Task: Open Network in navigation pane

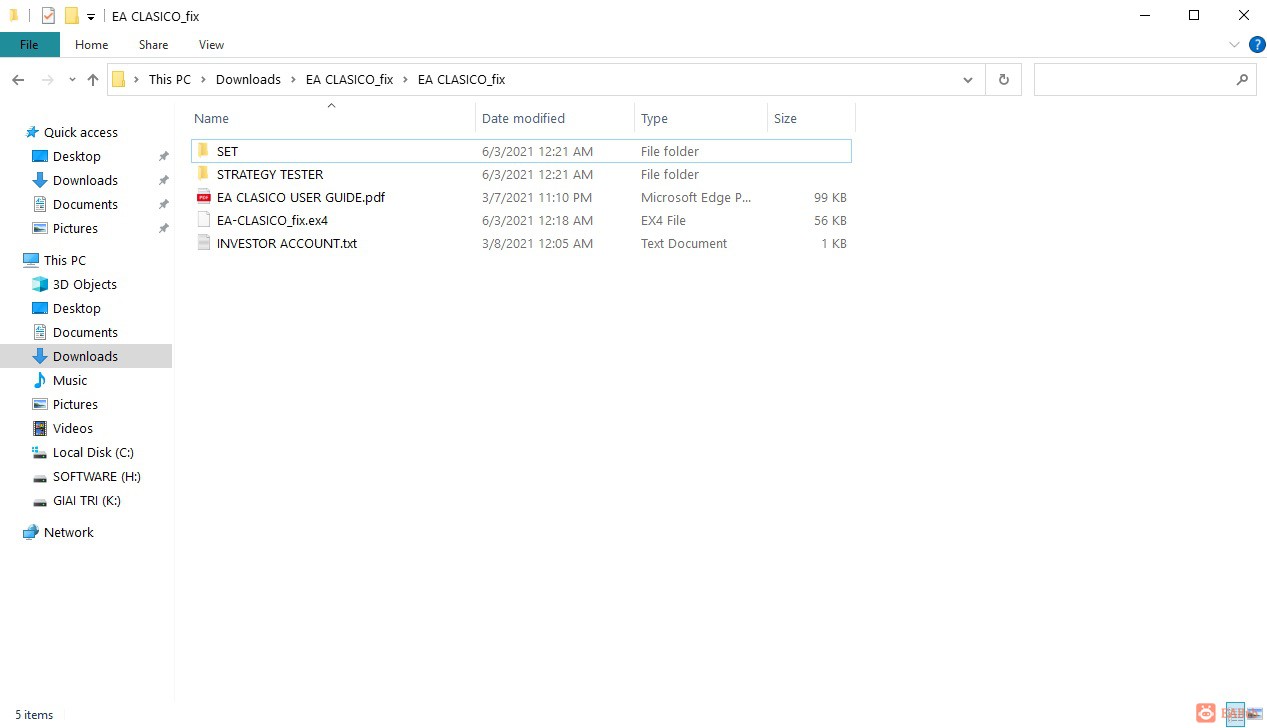Action: [69, 532]
